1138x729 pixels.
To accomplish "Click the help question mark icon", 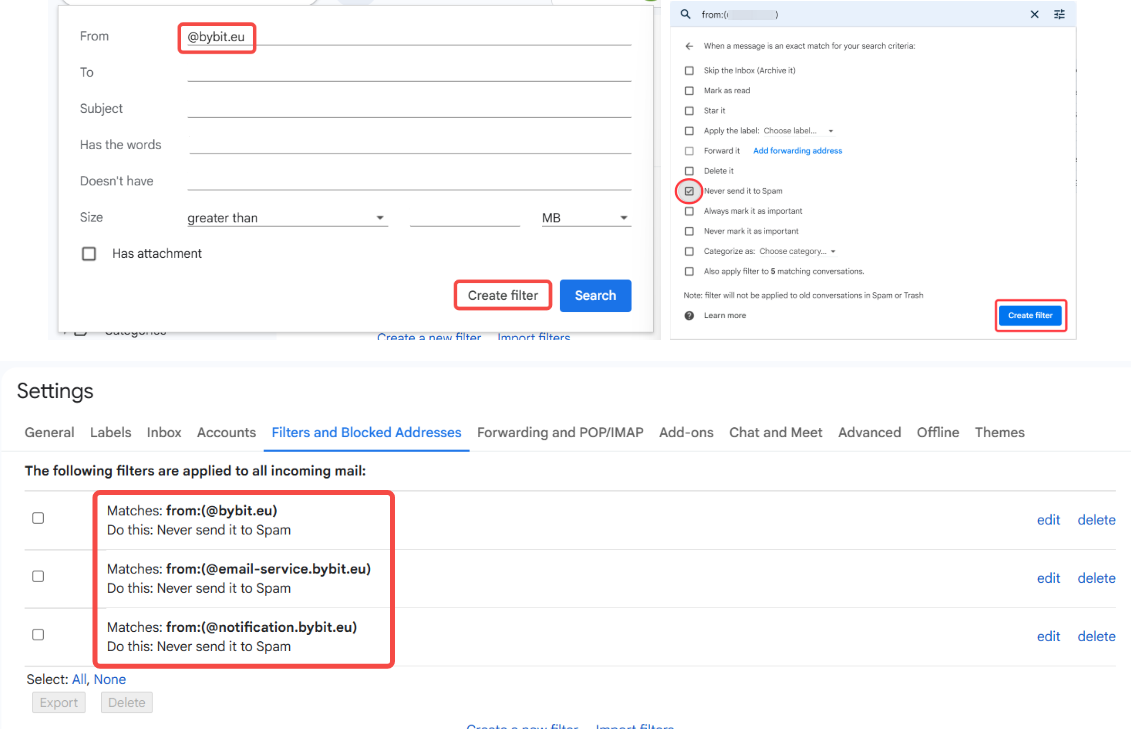I will click(x=689, y=316).
